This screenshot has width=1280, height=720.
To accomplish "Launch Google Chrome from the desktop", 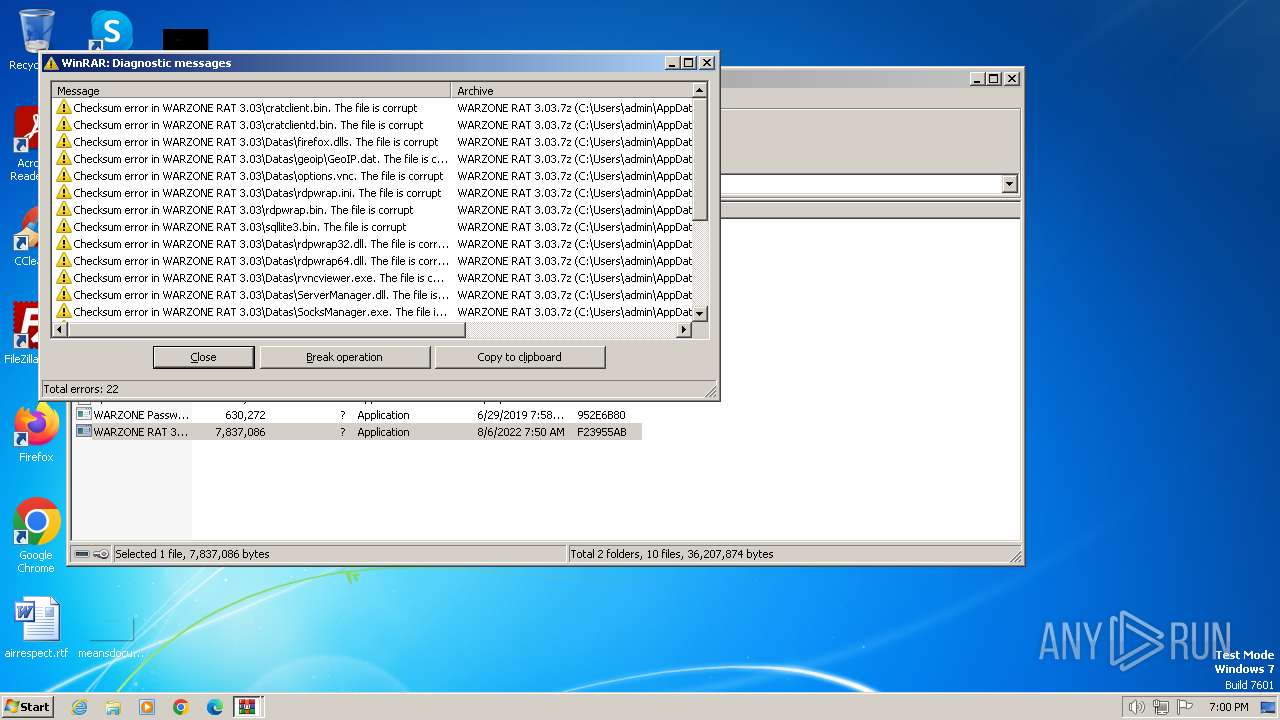I will [x=36, y=522].
